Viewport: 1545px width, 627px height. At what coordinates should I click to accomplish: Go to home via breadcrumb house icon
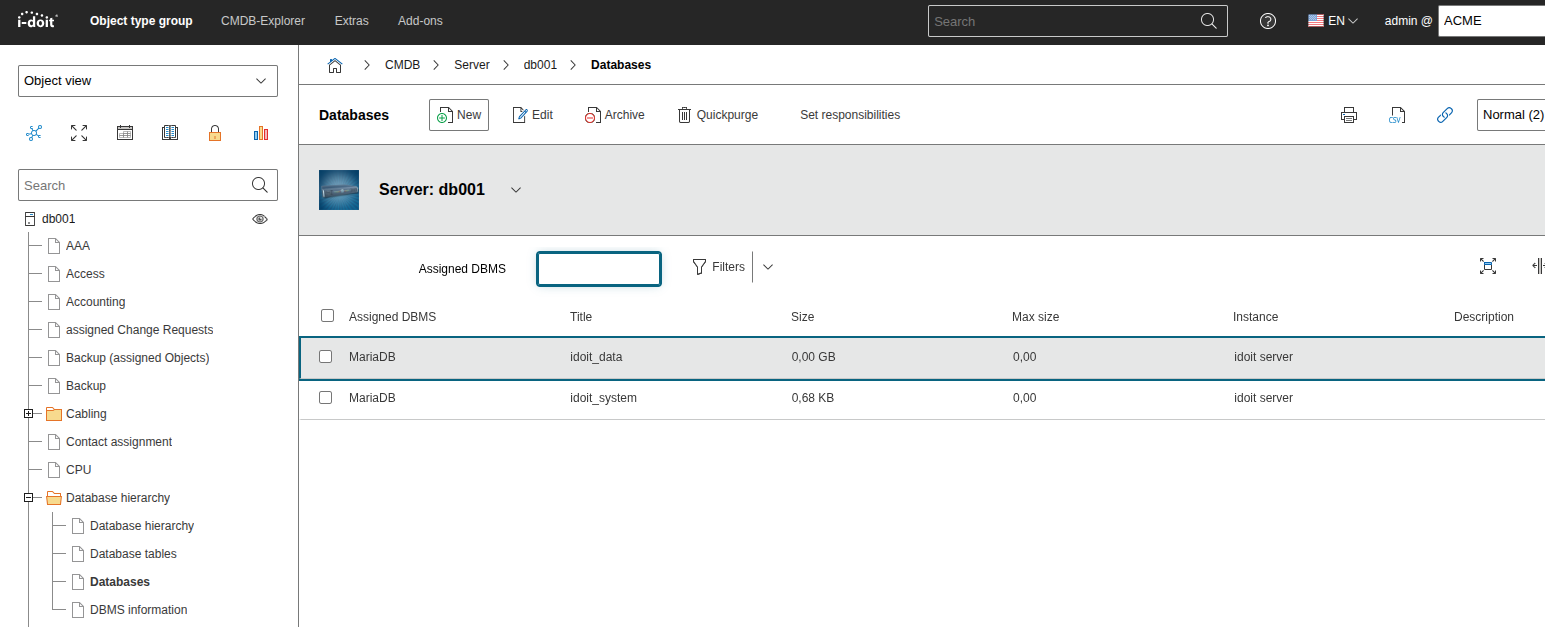click(335, 65)
